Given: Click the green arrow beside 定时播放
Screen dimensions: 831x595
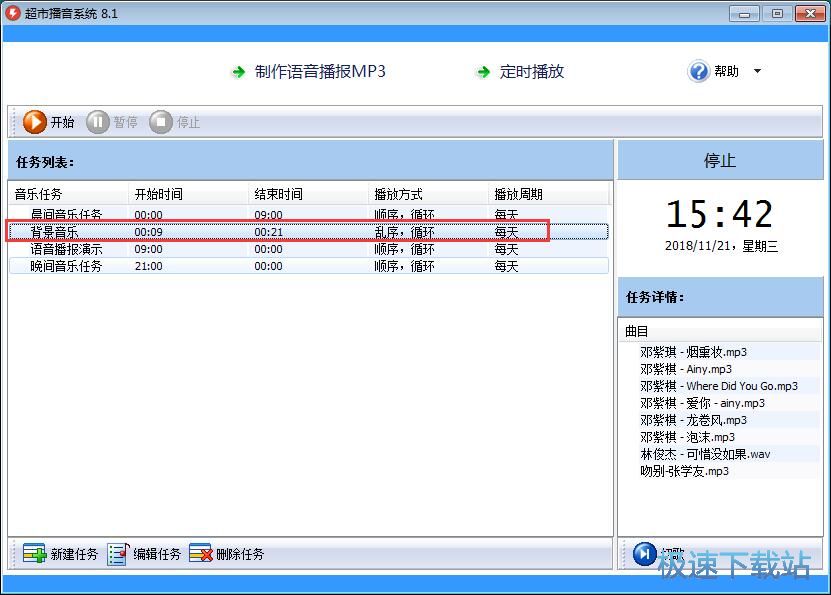Looking at the screenshot, I should click(x=483, y=72).
